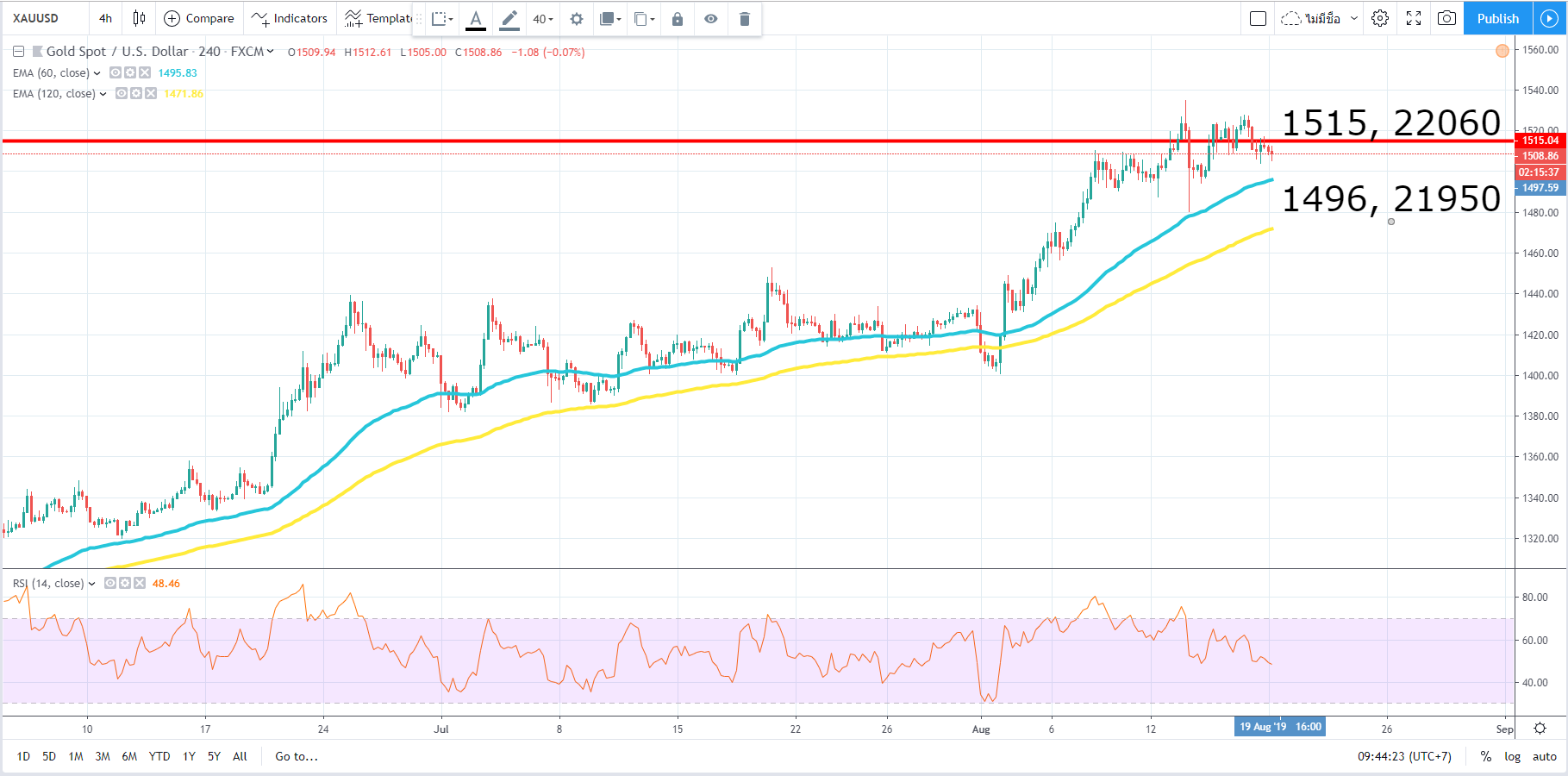Viewport: 1568px width, 776px height.
Task: Open the visual order layers dropdown
Action: pos(610,19)
